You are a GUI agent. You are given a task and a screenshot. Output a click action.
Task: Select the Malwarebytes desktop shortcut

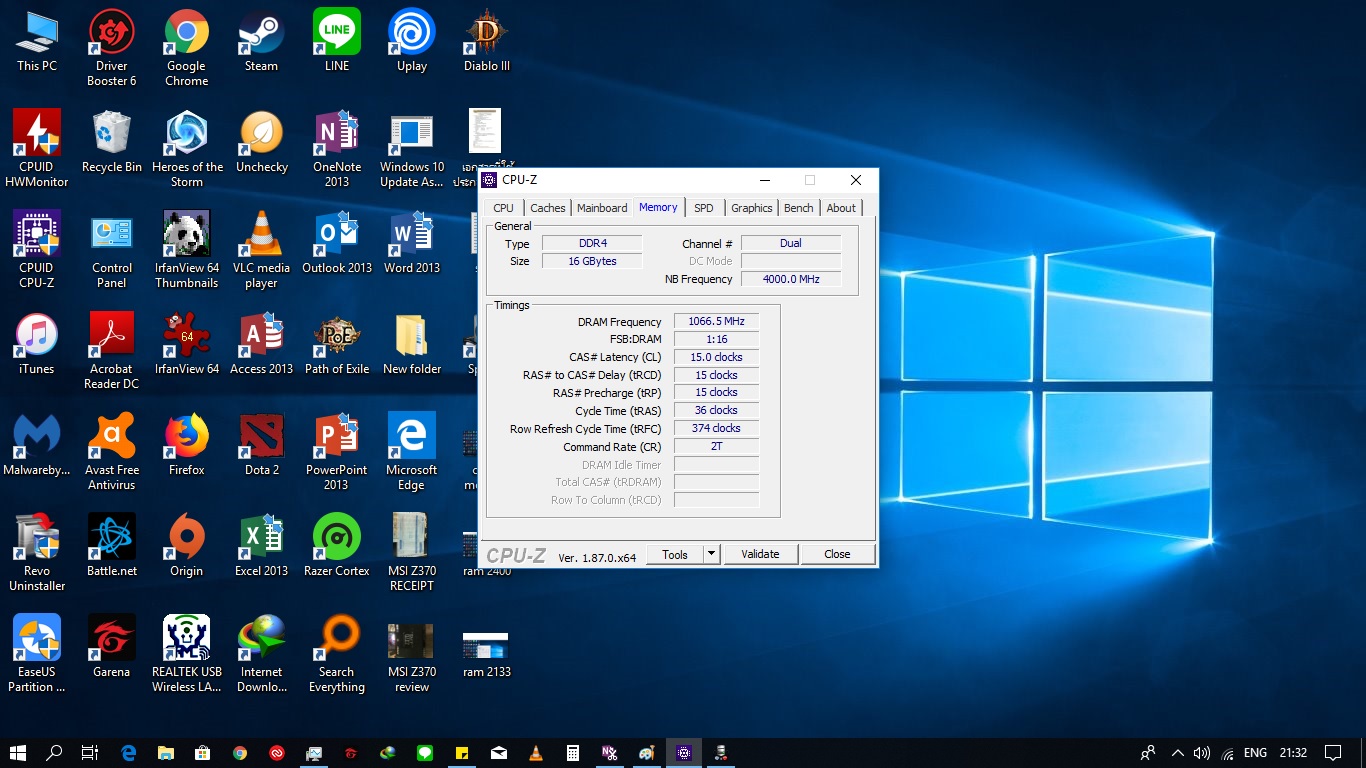pos(37,445)
